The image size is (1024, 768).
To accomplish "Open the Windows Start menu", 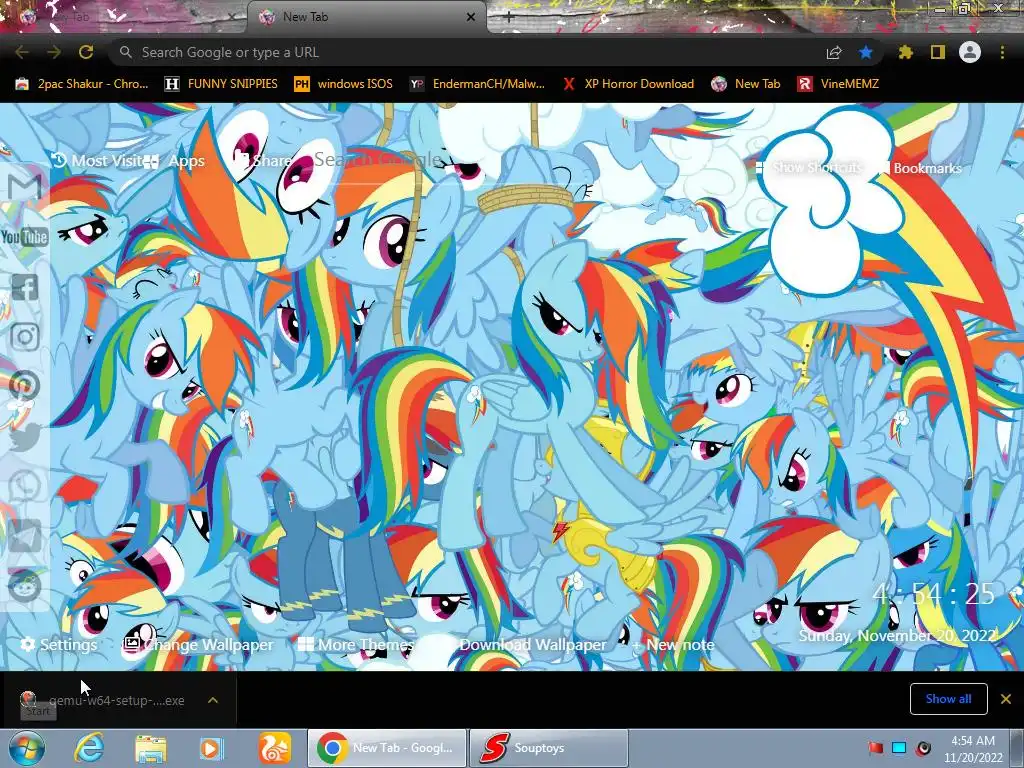I will pos(27,748).
